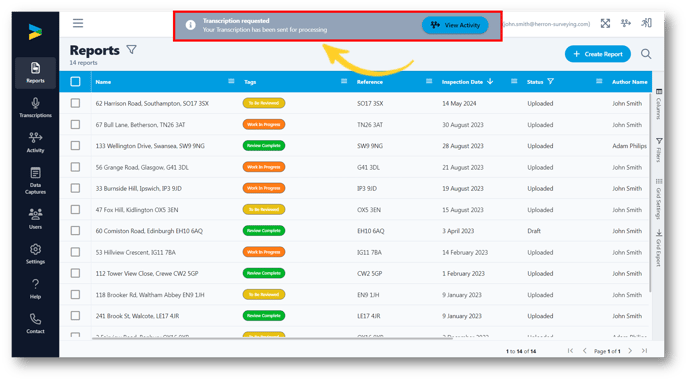
Task: Click the fullscreen expand icon in top bar
Action: click(x=606, y=24)
